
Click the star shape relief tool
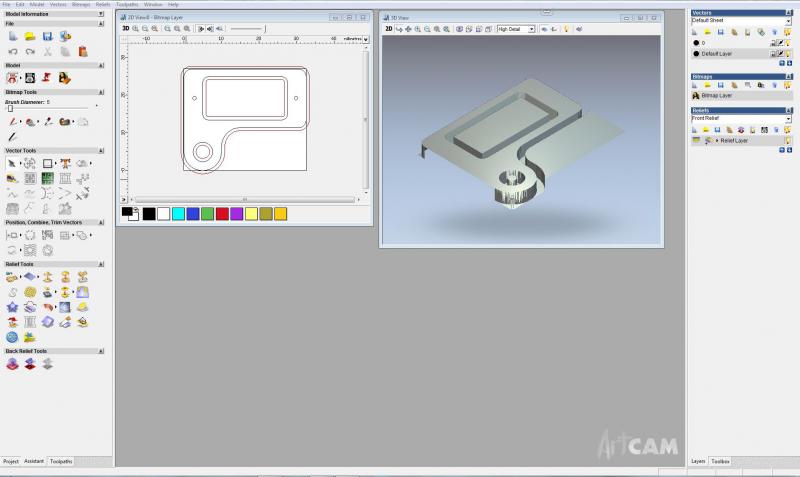coord(12,307)
